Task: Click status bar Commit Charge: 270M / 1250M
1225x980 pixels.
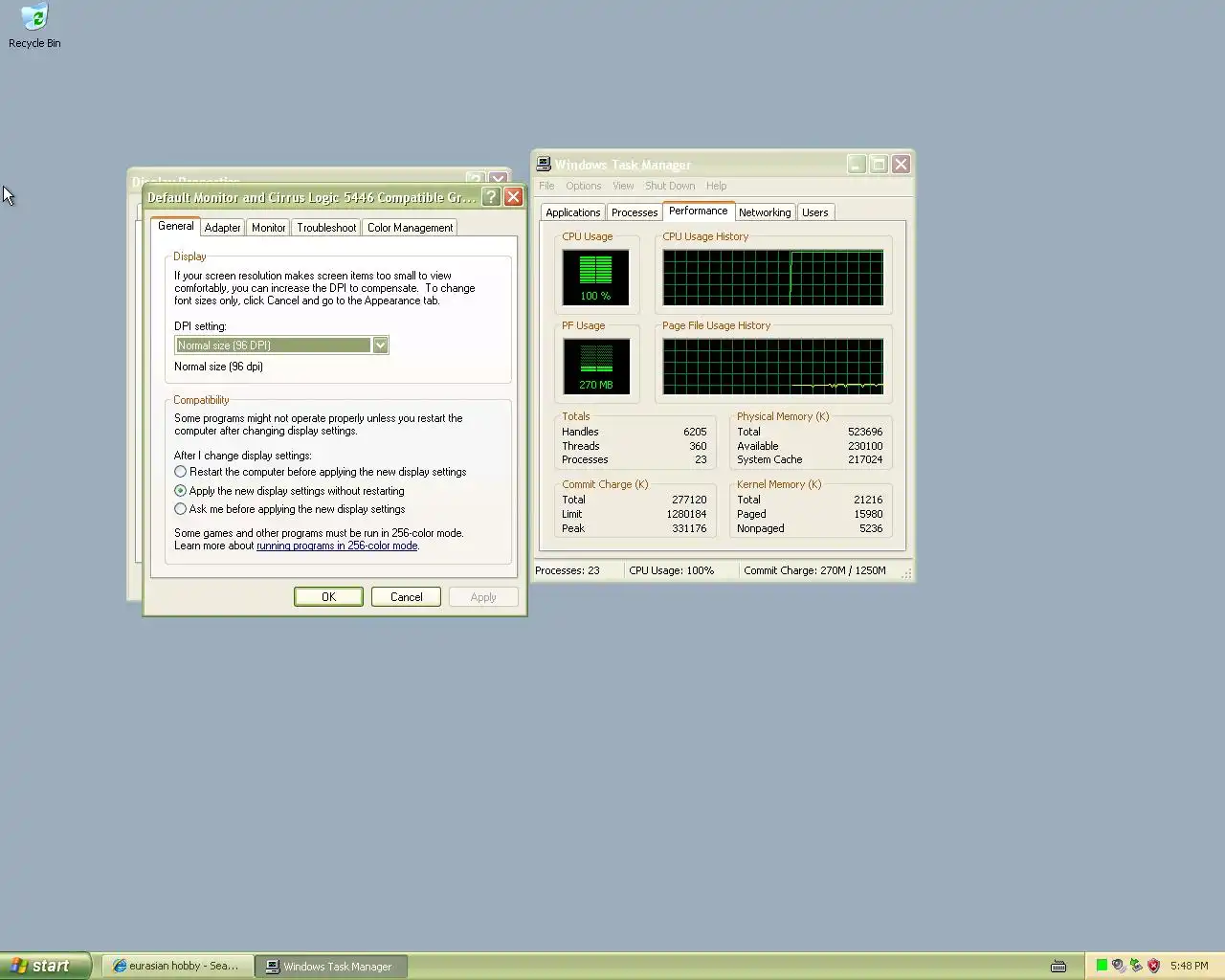Action: pyautogui.click(x=814, y=570)
